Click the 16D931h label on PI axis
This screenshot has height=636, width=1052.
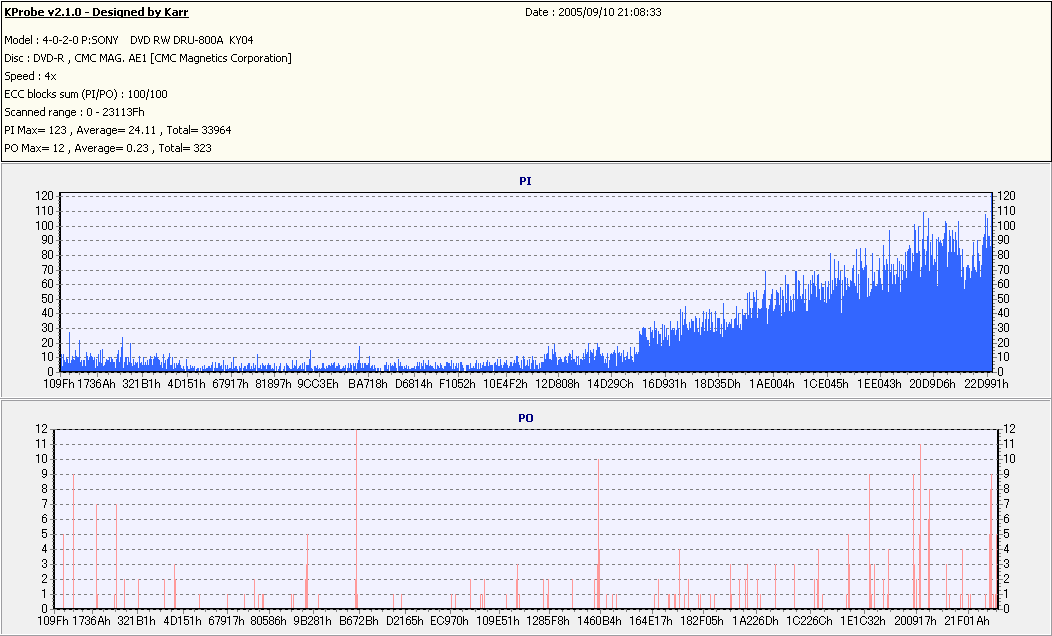click(664, 384)
